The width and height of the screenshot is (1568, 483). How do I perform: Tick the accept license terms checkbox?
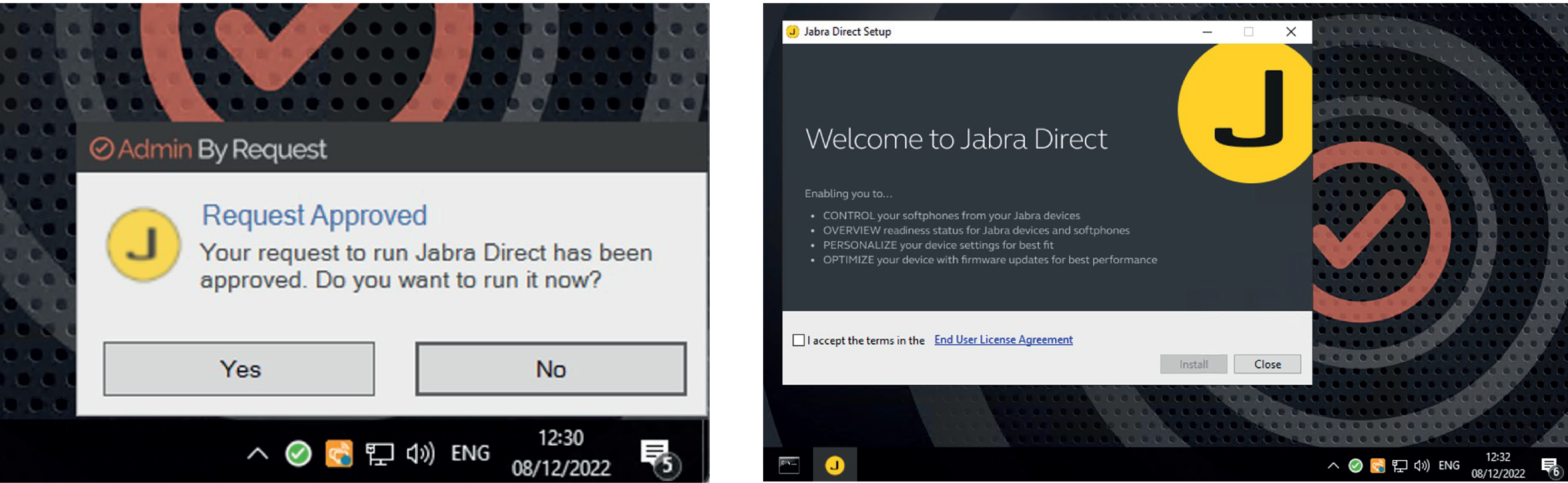pyautogui.click(x=799, y=340)
